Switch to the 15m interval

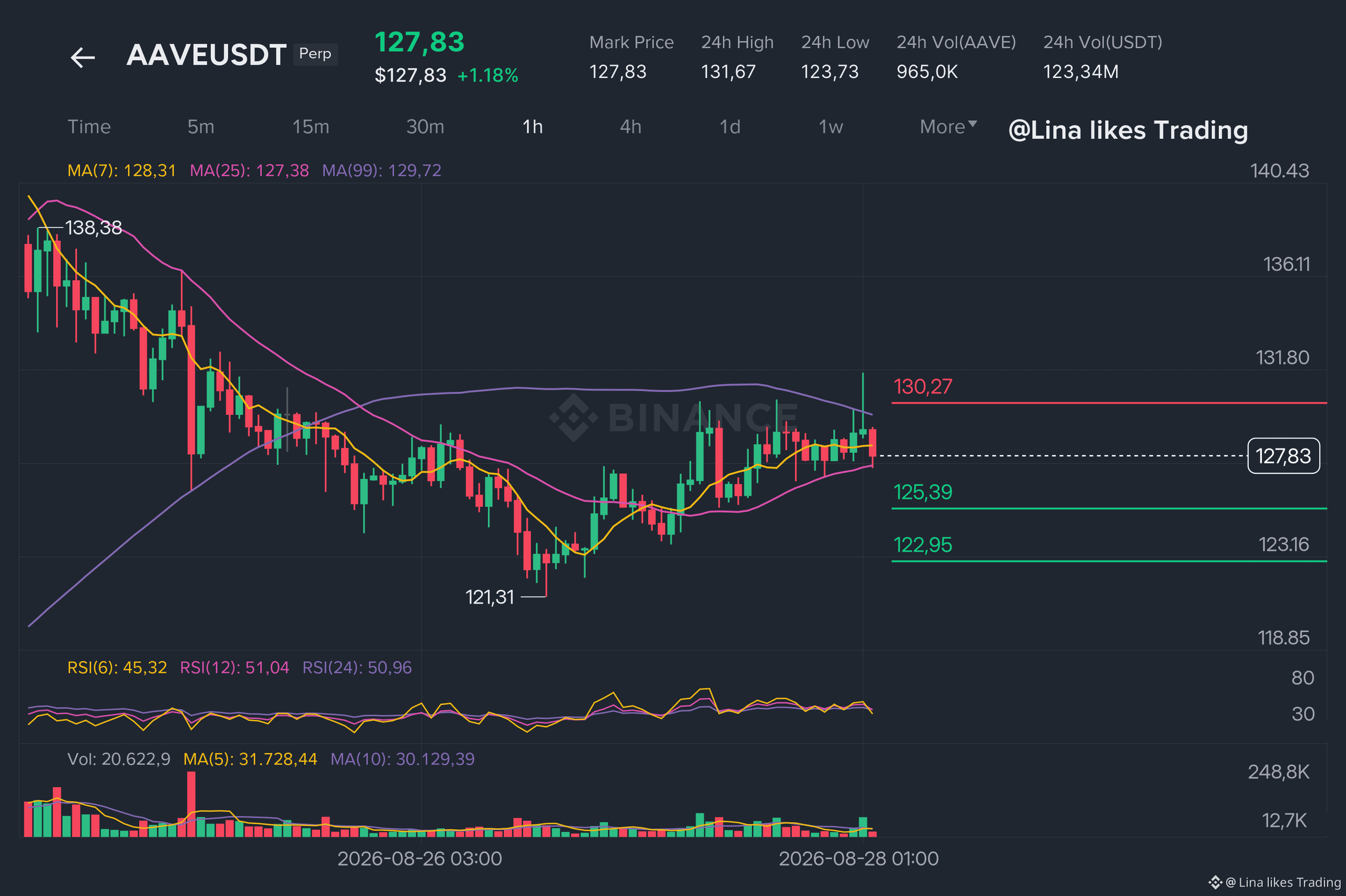point(311,126)
